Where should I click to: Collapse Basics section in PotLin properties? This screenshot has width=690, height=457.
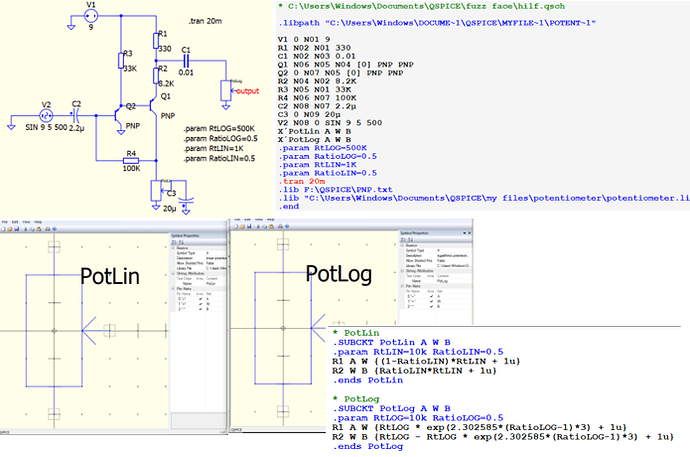173,248
